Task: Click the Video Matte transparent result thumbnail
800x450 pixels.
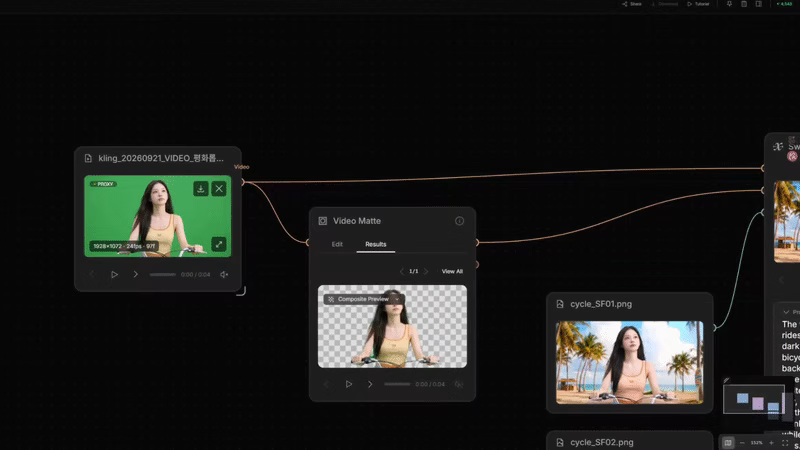Action: [392, 327]
